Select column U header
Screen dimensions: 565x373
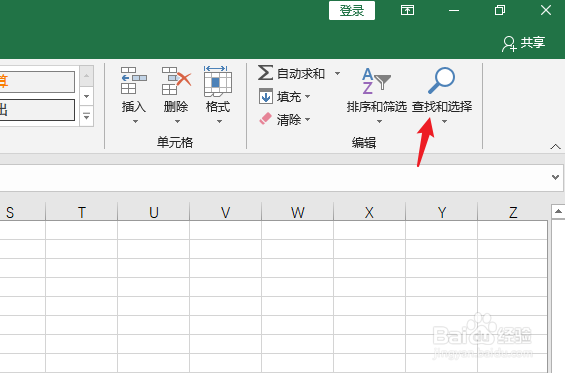point(154,212)
